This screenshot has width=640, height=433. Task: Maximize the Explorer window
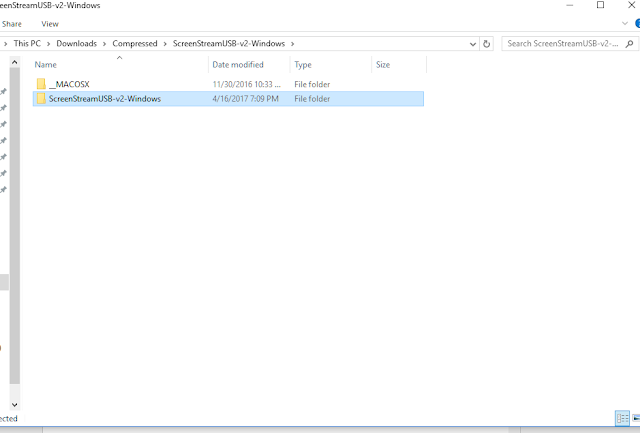point(600,5)
